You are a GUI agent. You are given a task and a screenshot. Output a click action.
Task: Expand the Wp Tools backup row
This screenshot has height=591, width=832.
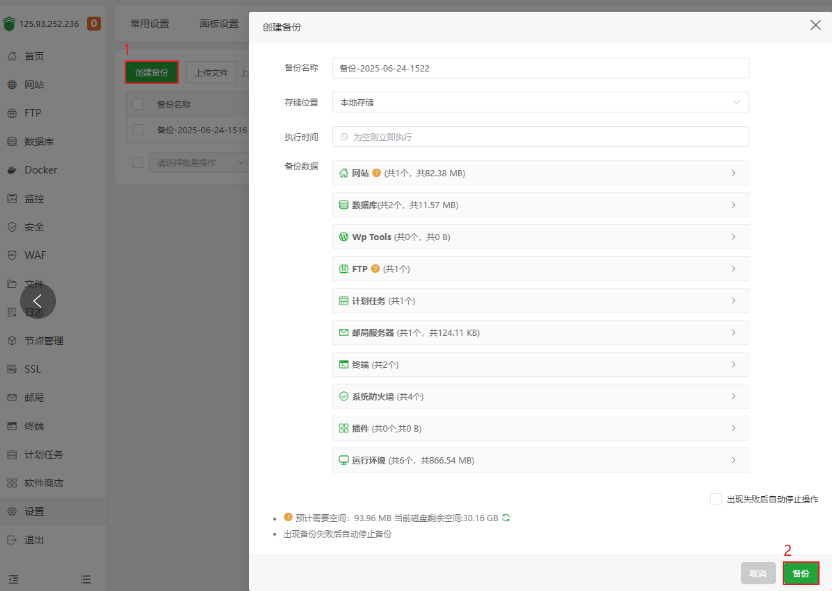click(x=540, y=237)
